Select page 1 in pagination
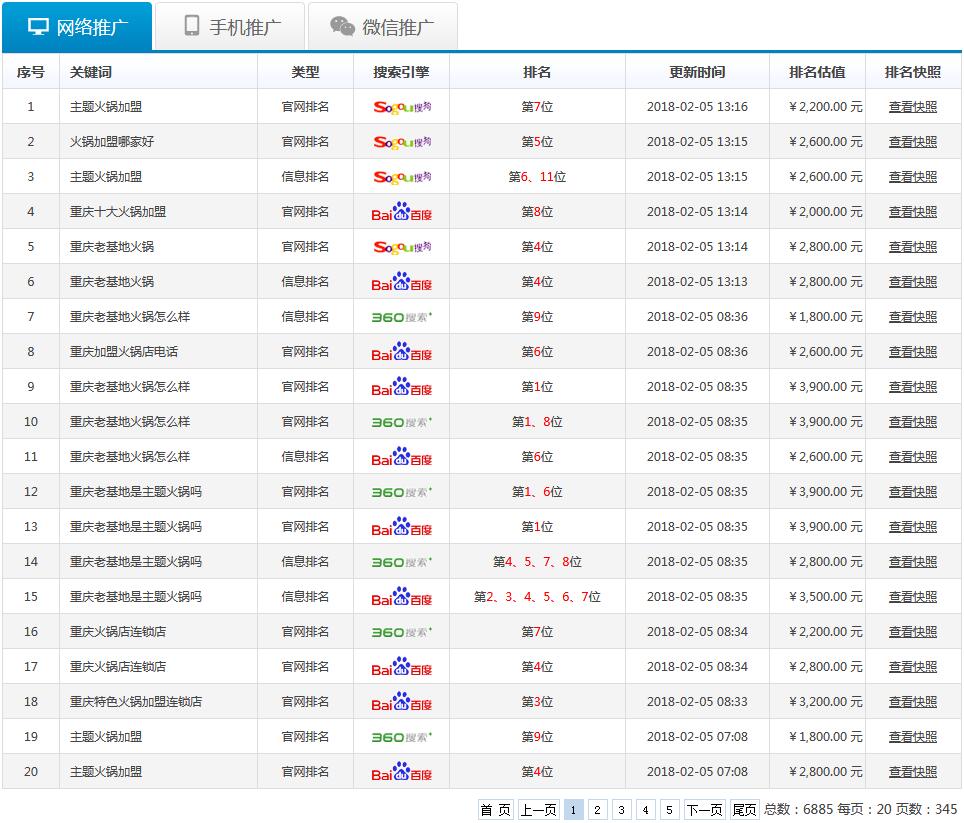 (x=573, y=810)
